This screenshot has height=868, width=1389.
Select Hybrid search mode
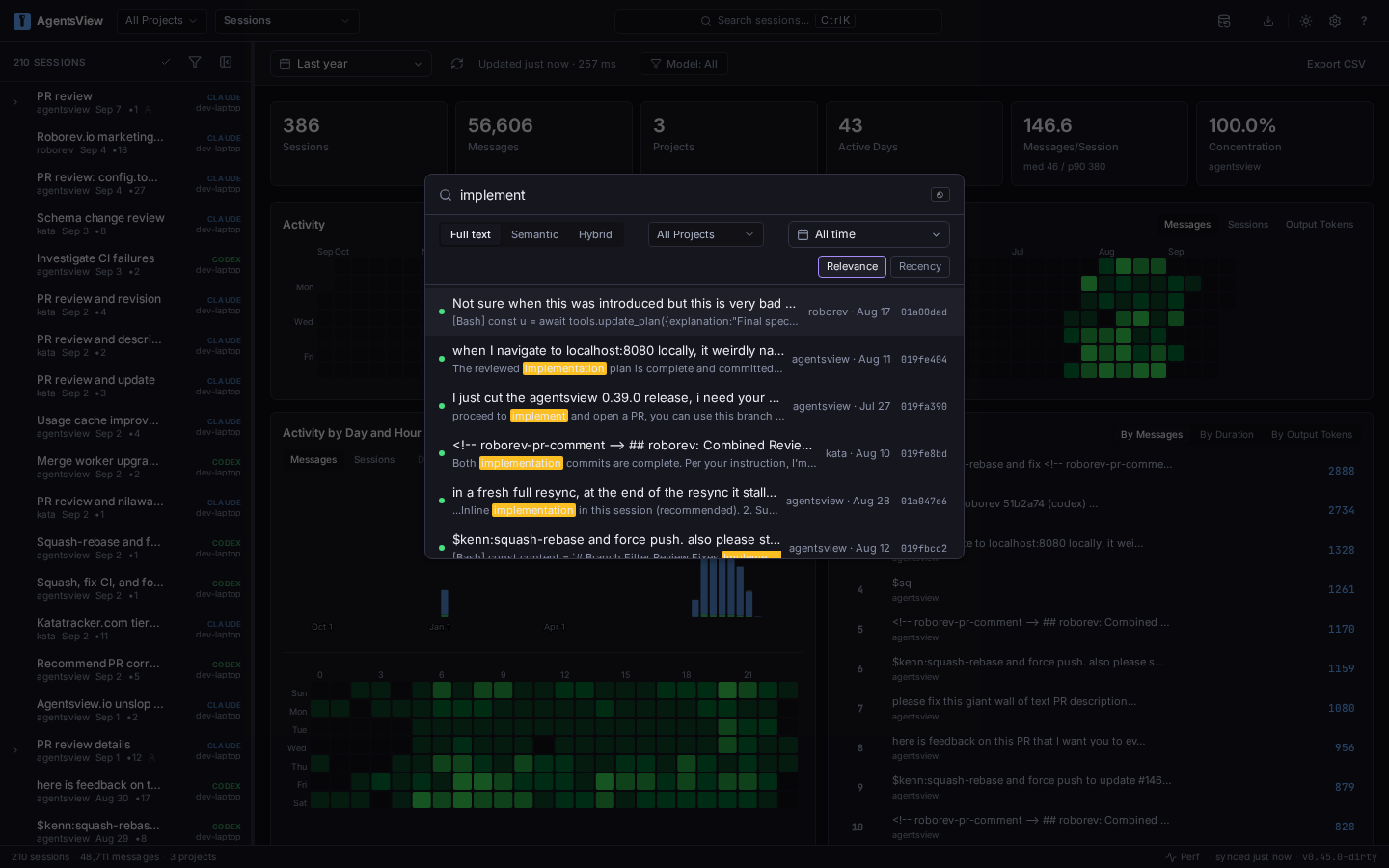(595, 234)
